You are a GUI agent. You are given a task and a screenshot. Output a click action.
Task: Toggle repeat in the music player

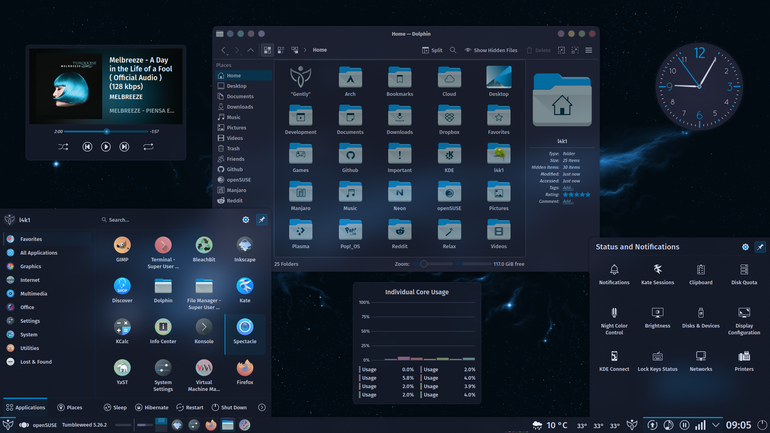click(148, 147)
